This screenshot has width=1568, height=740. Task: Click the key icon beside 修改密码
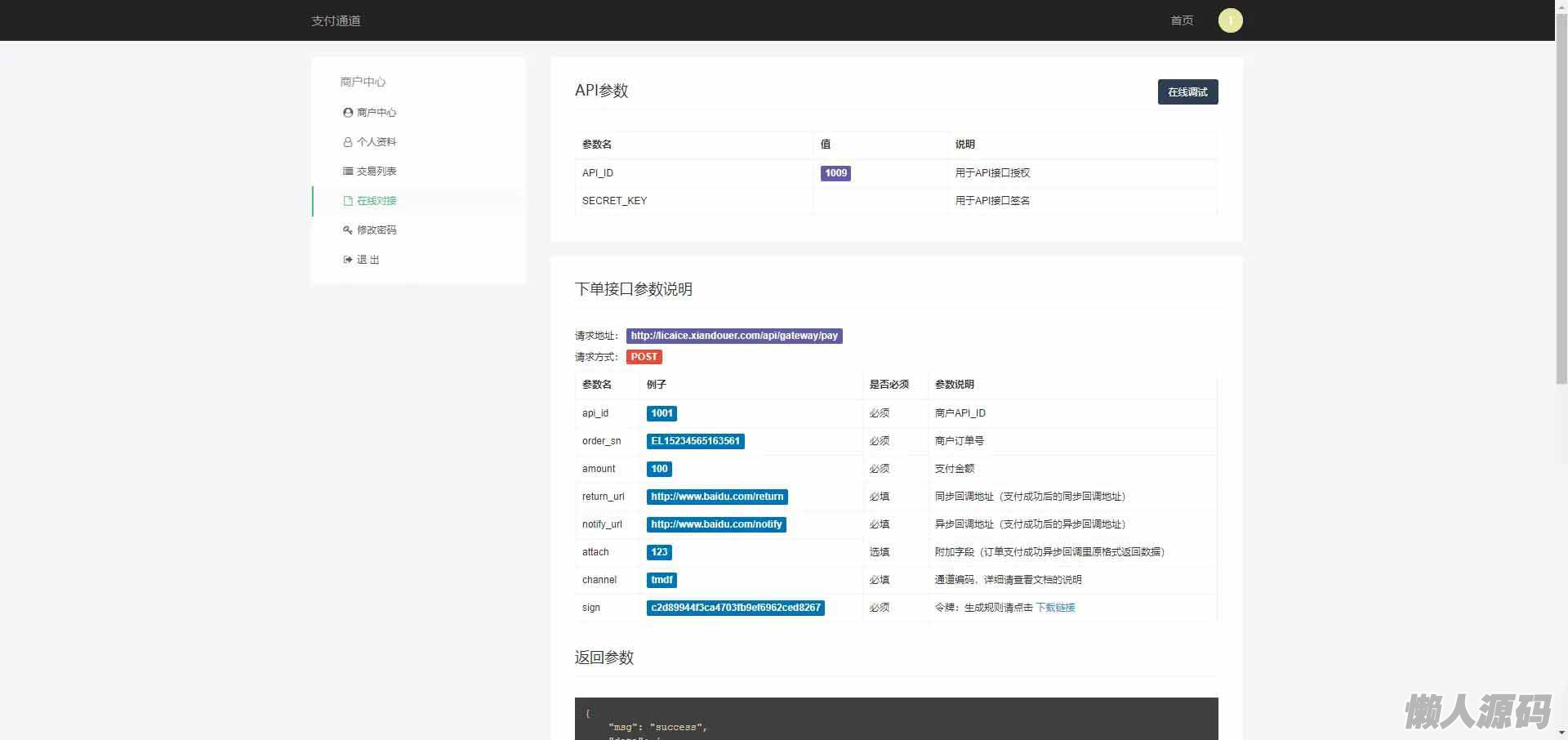coord(348,230)
